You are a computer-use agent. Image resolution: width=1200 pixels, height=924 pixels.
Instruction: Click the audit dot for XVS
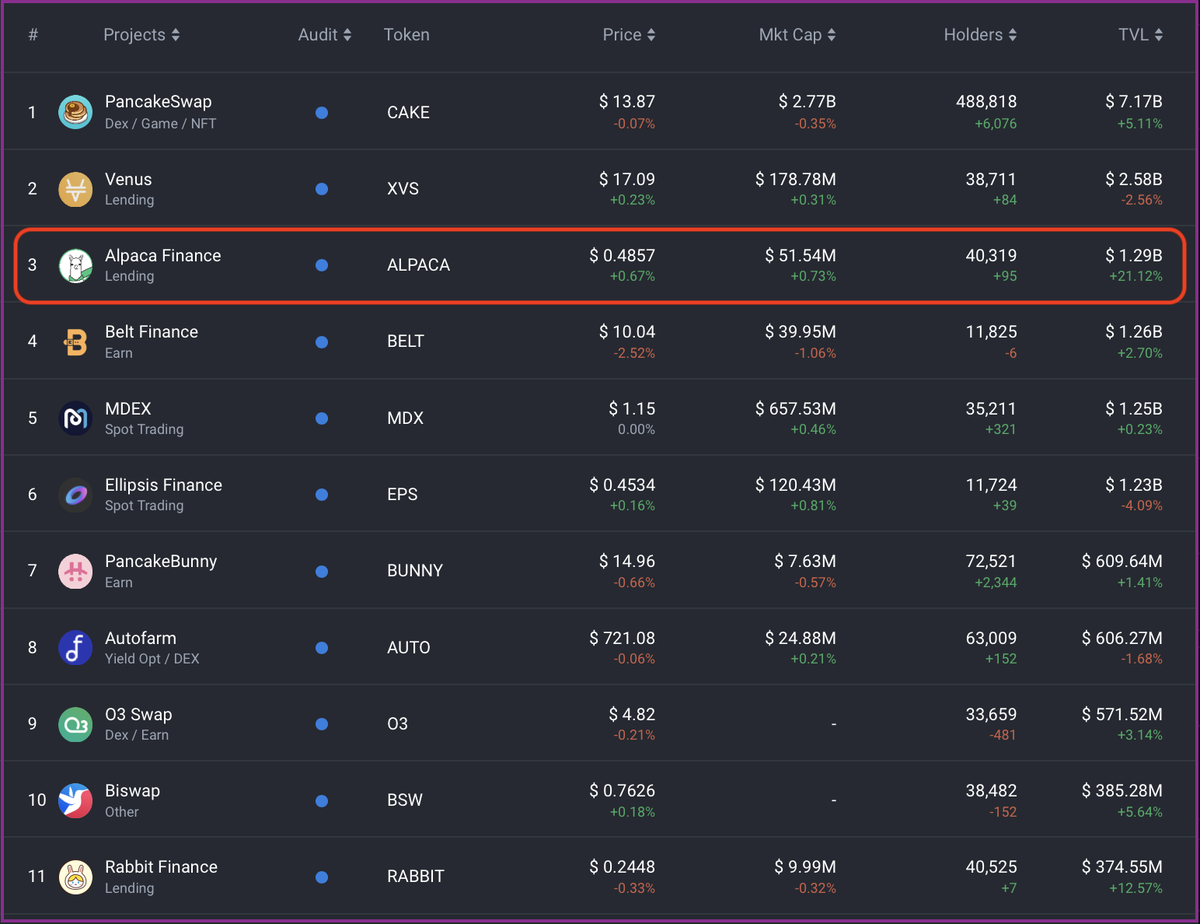(x=322, y=189)
